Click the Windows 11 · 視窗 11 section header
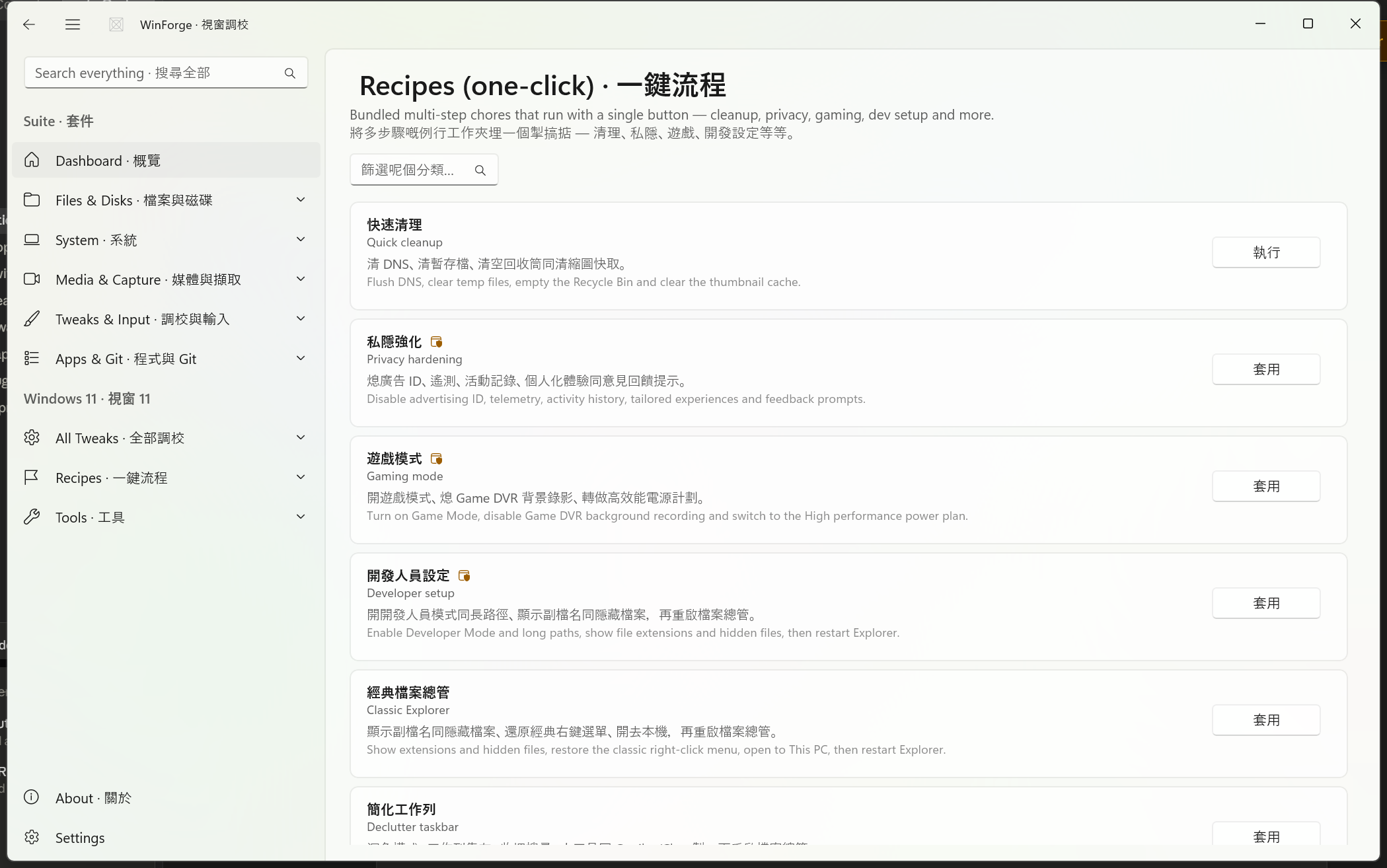The image size is (1387, 868). pos(87,398)
